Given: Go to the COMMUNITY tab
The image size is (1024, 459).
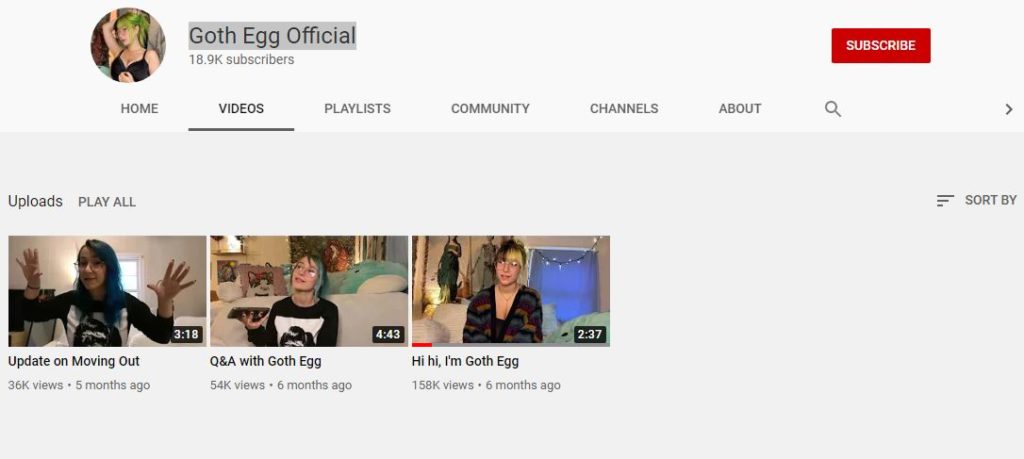Looking at the screenshot, I should pos(490,109).
